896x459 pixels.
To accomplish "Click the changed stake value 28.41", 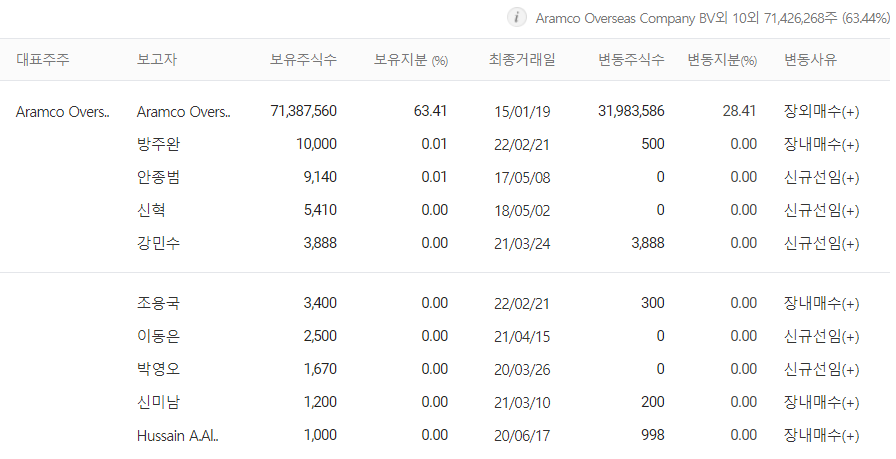I will click(739, 111).
